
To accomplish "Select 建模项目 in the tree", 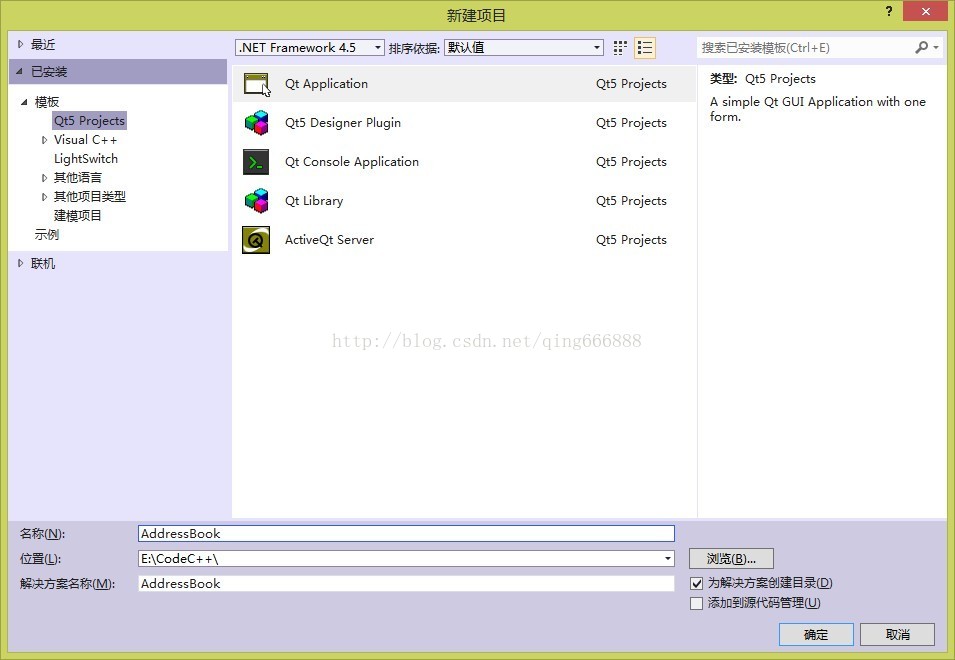I will coord(77,216).
